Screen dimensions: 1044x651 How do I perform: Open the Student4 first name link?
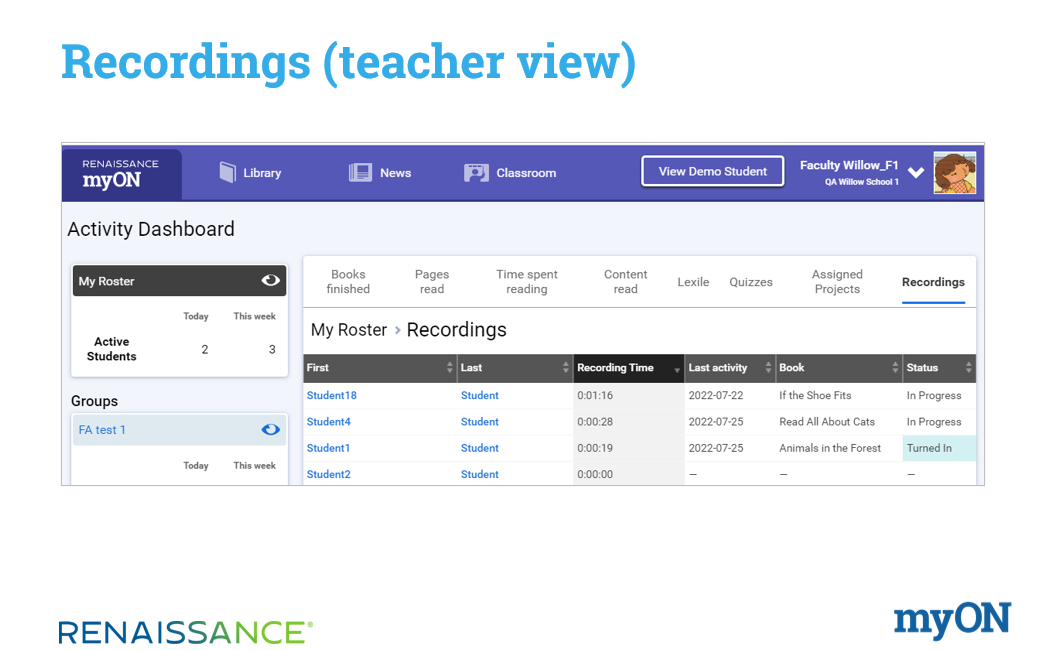[x=328, y=422]
